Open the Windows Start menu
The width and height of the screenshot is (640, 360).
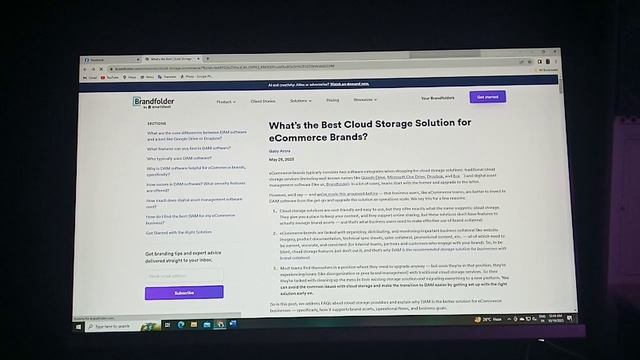click(x=78, y=327)
